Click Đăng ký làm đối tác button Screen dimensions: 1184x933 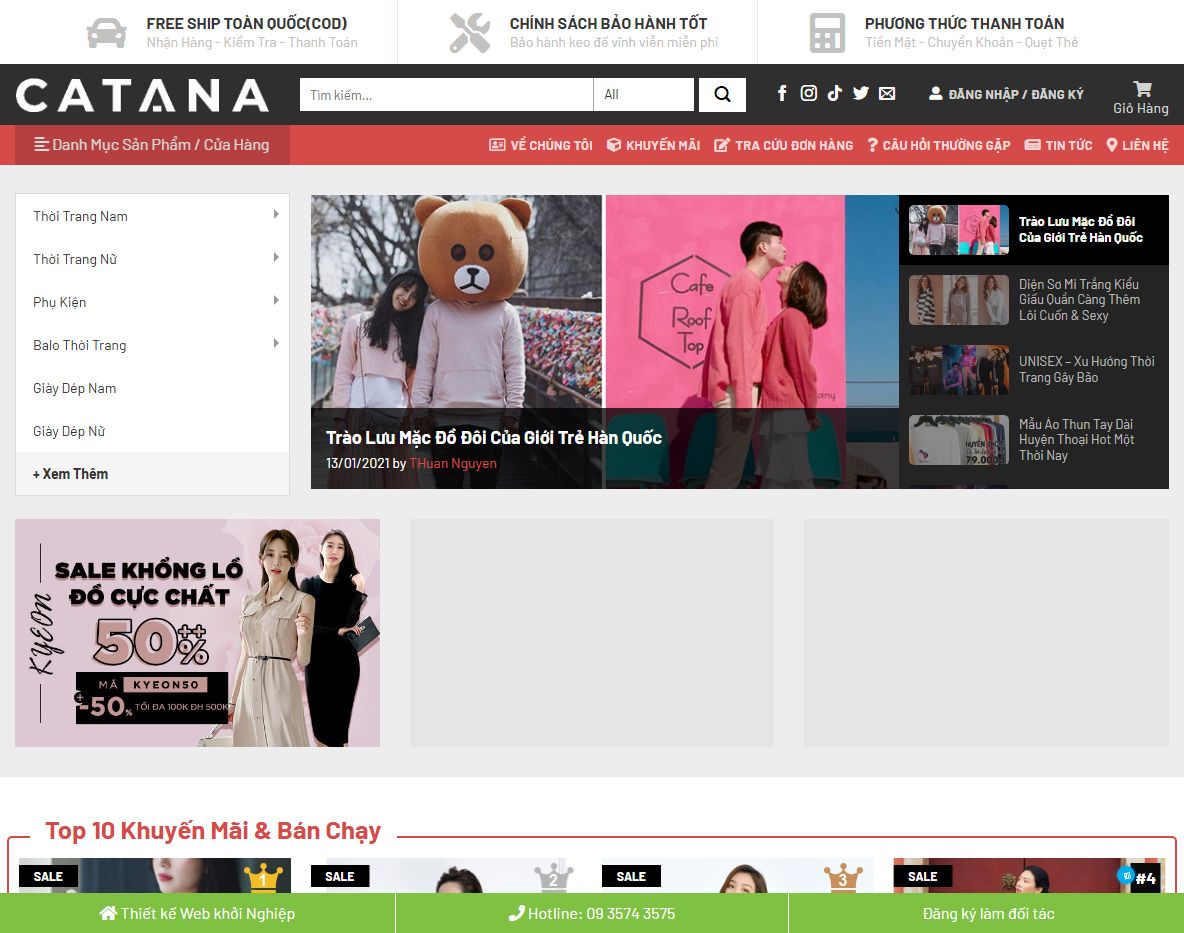pos(987,913)
